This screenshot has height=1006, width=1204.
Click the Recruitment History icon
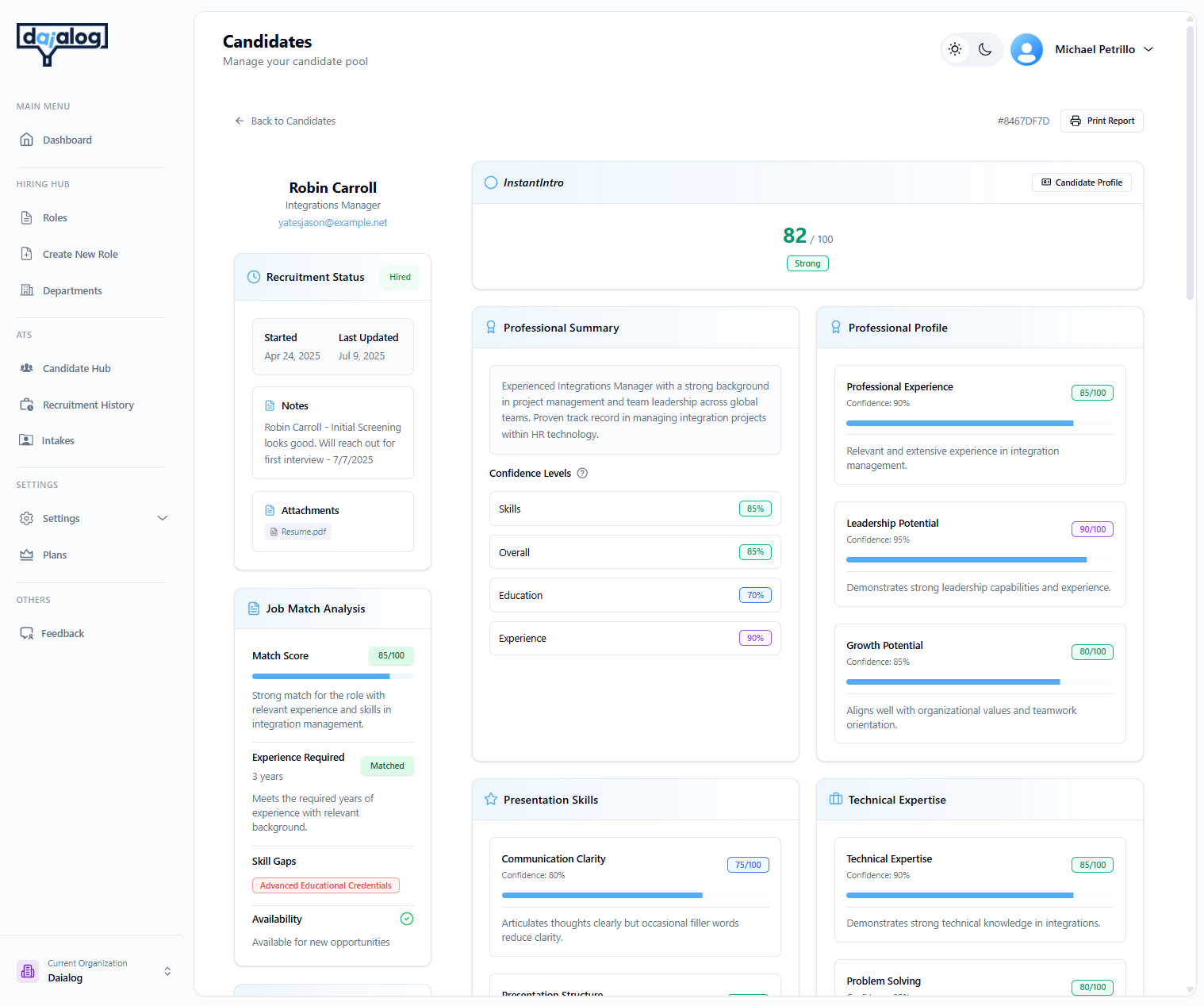point(27,405)
